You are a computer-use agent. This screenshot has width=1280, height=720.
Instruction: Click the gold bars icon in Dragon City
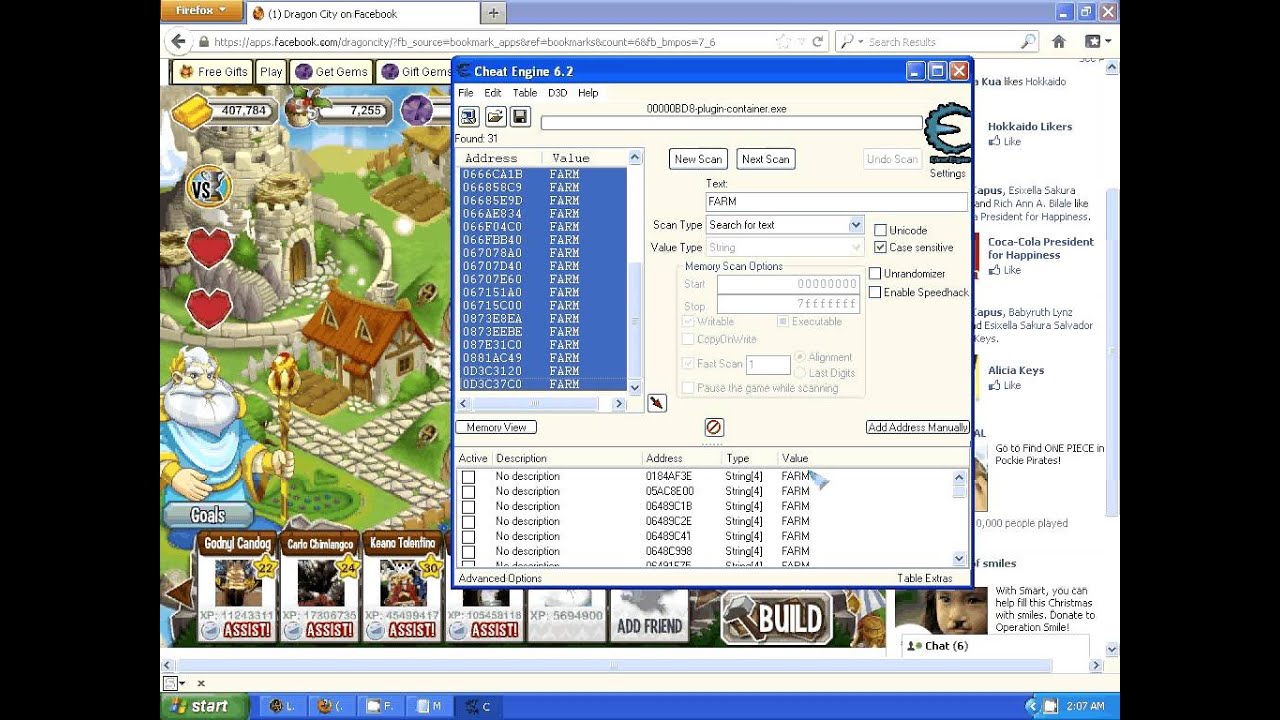pyautogui.click(x=192, y=112)
